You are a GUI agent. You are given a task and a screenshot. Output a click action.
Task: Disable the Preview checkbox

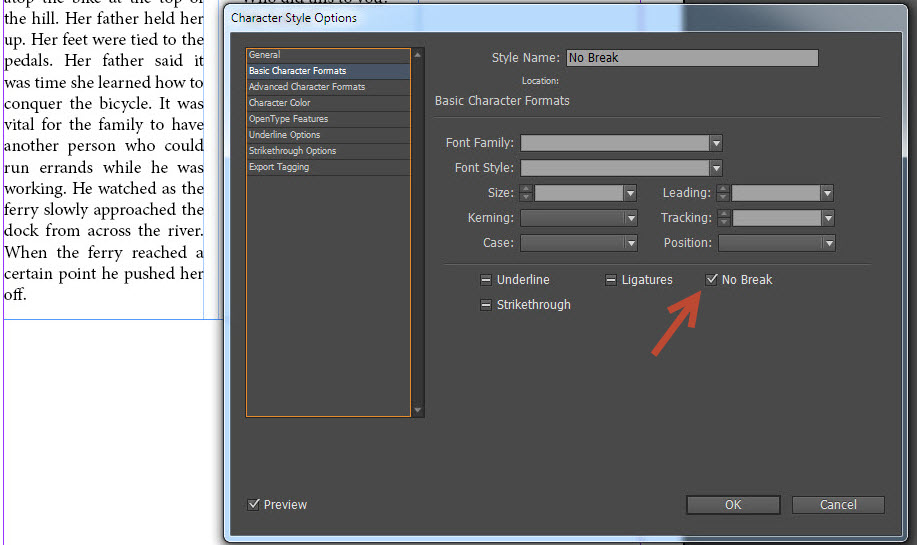253,504
